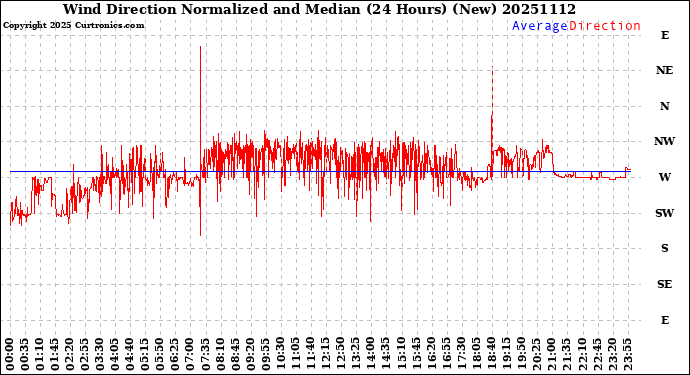The width and height of the screenshot is (690, 375).
Task: Click the 12:50 time axis label
Action: click(x=341, y=354)
